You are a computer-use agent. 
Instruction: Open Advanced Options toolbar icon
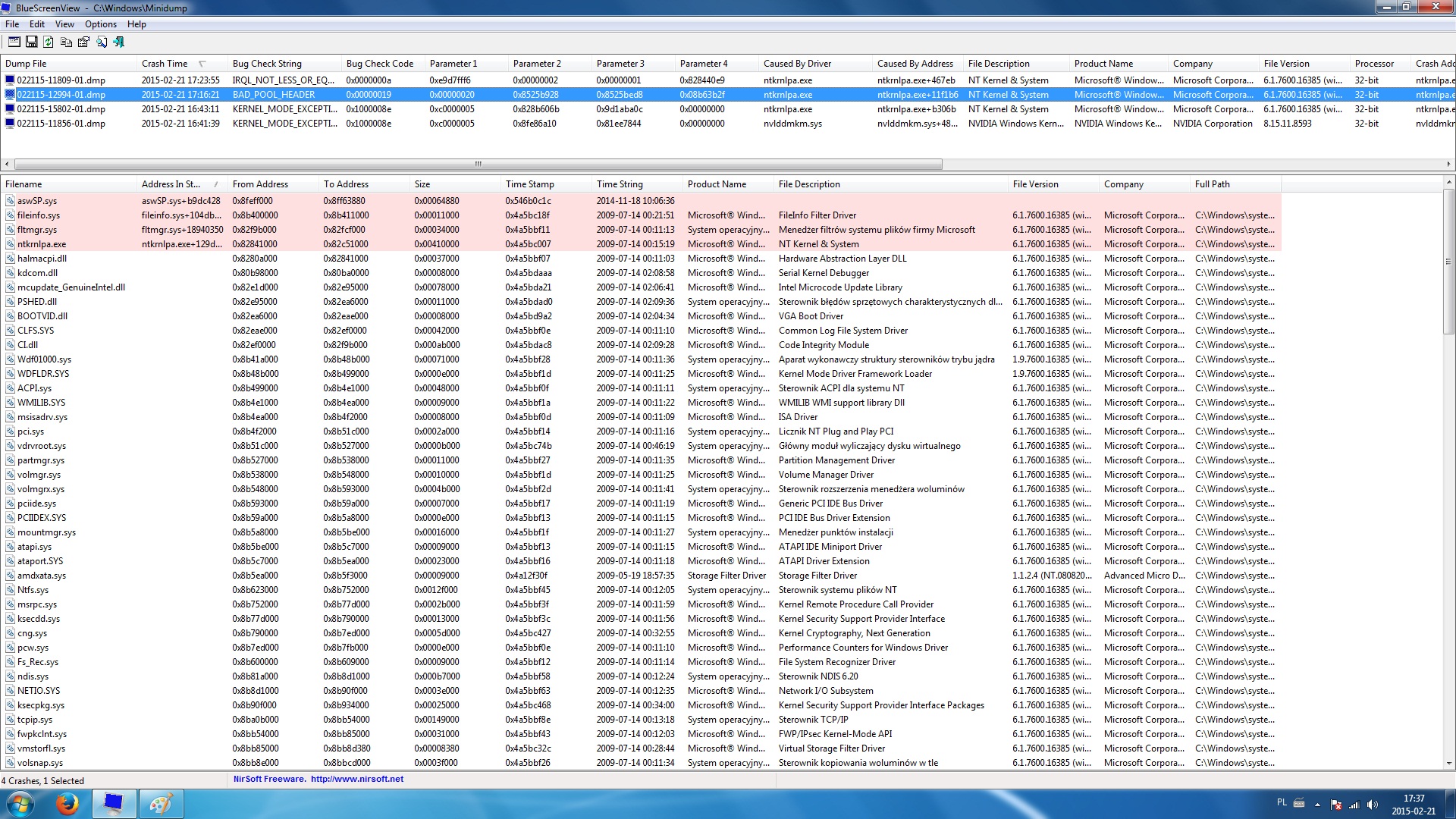(x=14, y=42)
